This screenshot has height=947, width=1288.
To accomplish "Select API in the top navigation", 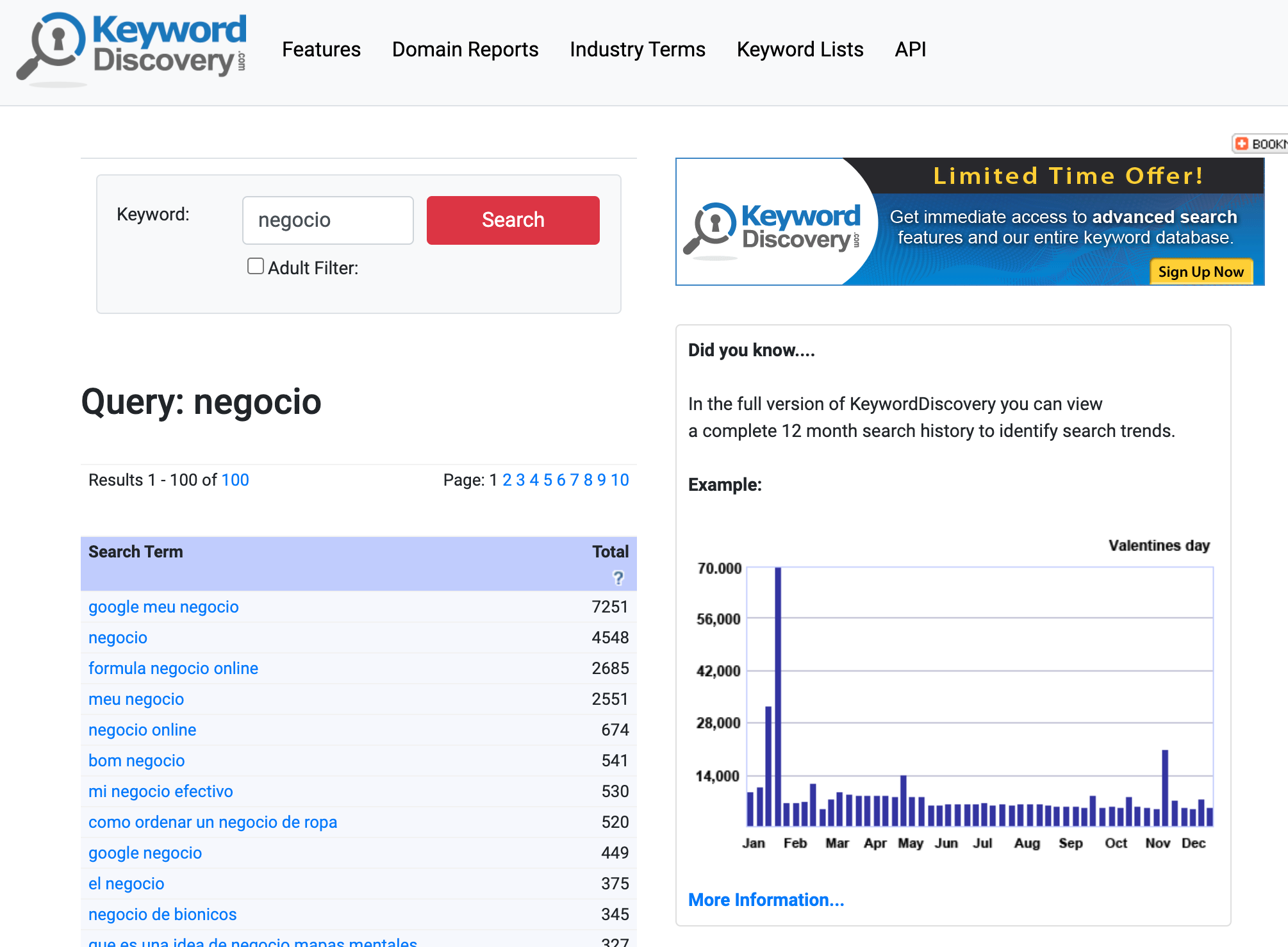I will pyautogui.click(x=911, y=49).
